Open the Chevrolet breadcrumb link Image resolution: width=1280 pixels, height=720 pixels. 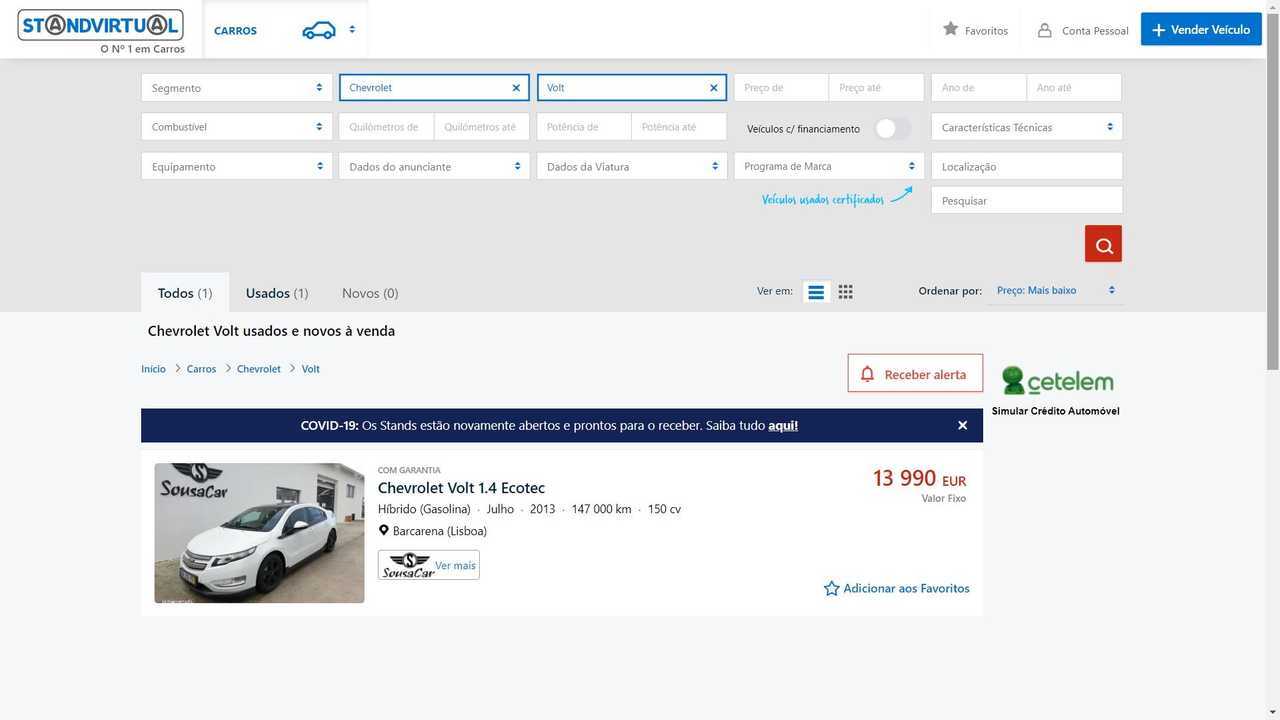(259, 369)
